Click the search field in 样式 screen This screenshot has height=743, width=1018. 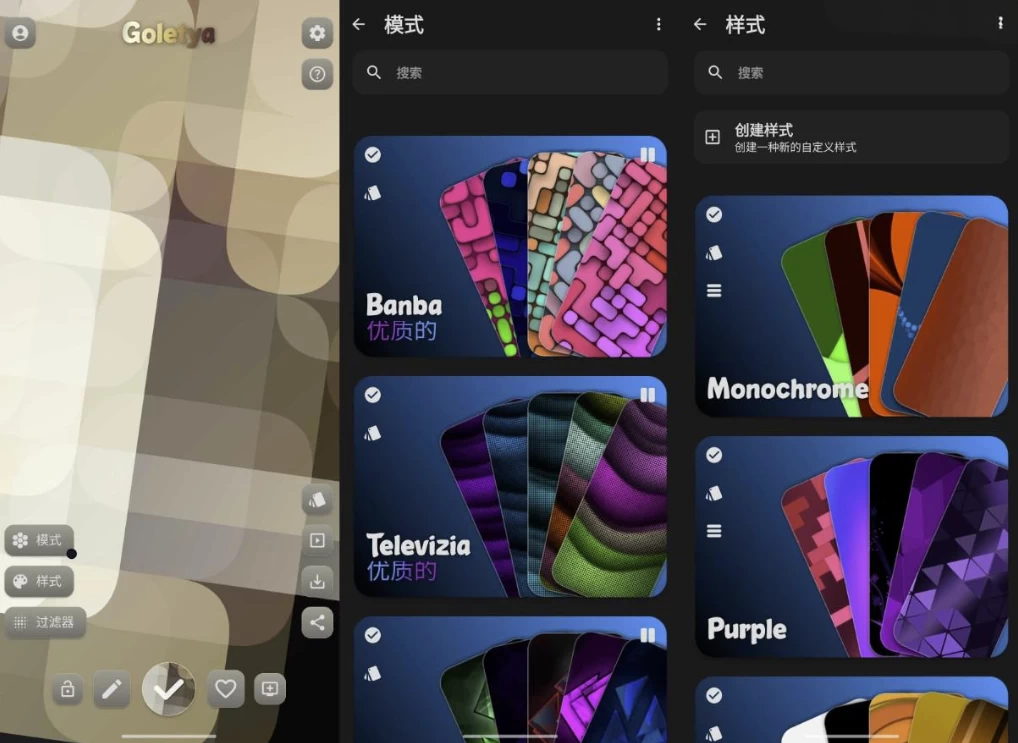(851, 73)
